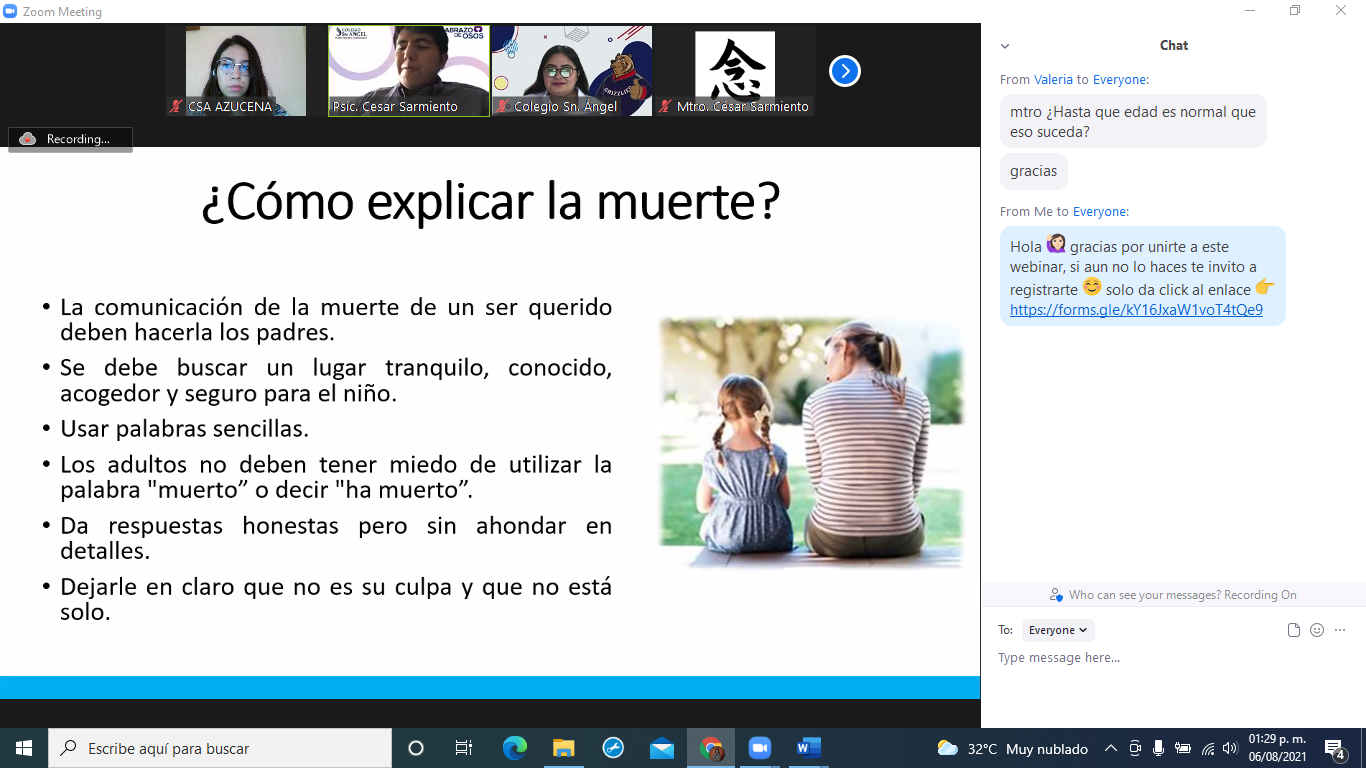
Task: Open the Everyone recipient dropdown
Action: coord(1058,630)
